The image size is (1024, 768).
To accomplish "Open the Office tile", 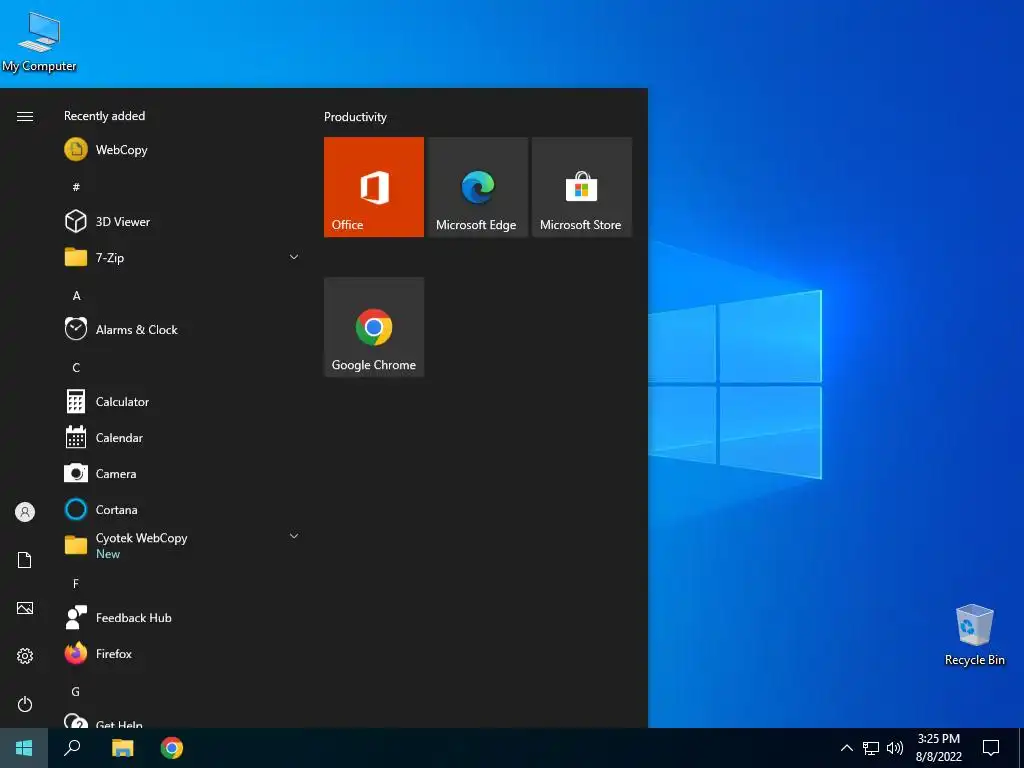I will 374,187.
